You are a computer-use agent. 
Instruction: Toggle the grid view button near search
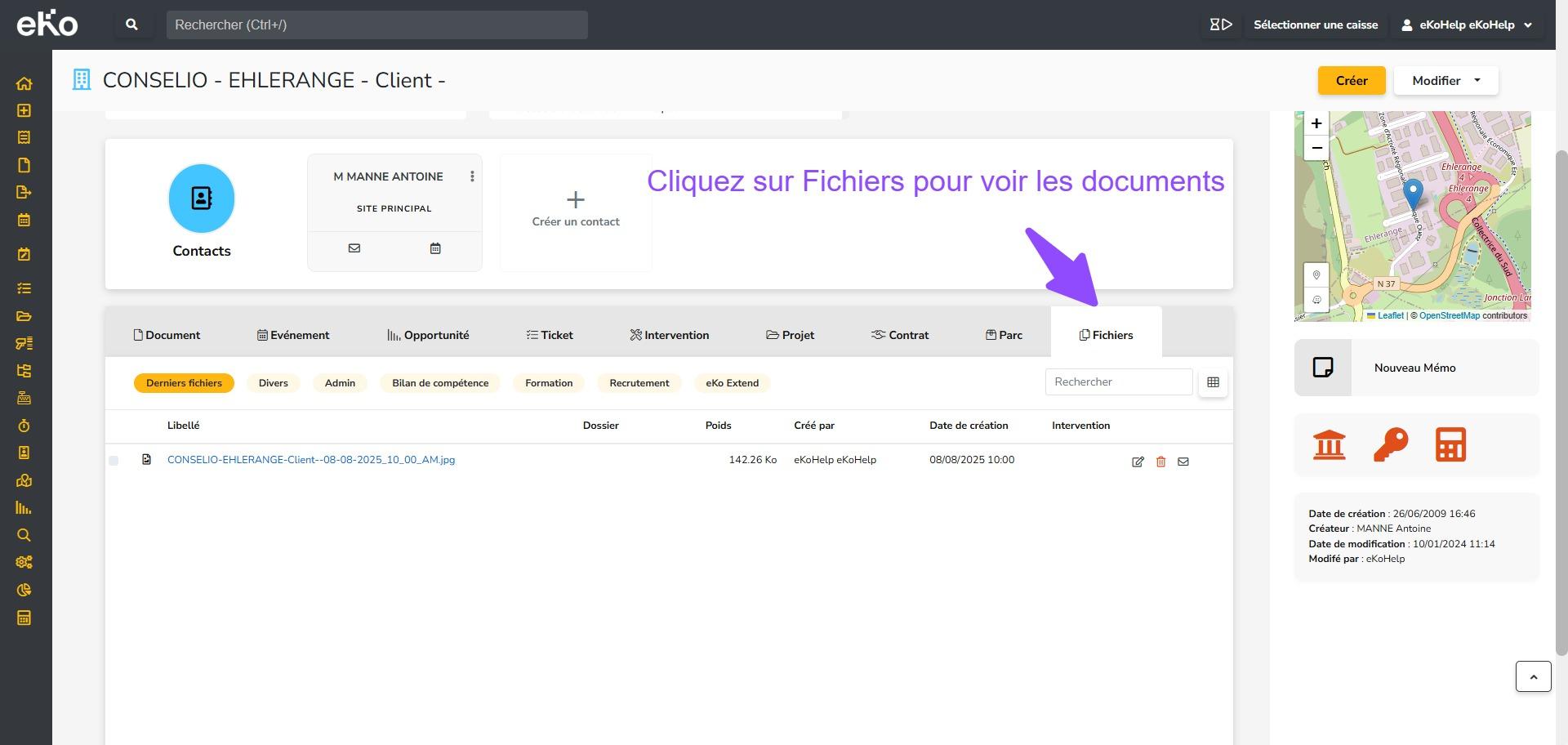[1213, 382]
